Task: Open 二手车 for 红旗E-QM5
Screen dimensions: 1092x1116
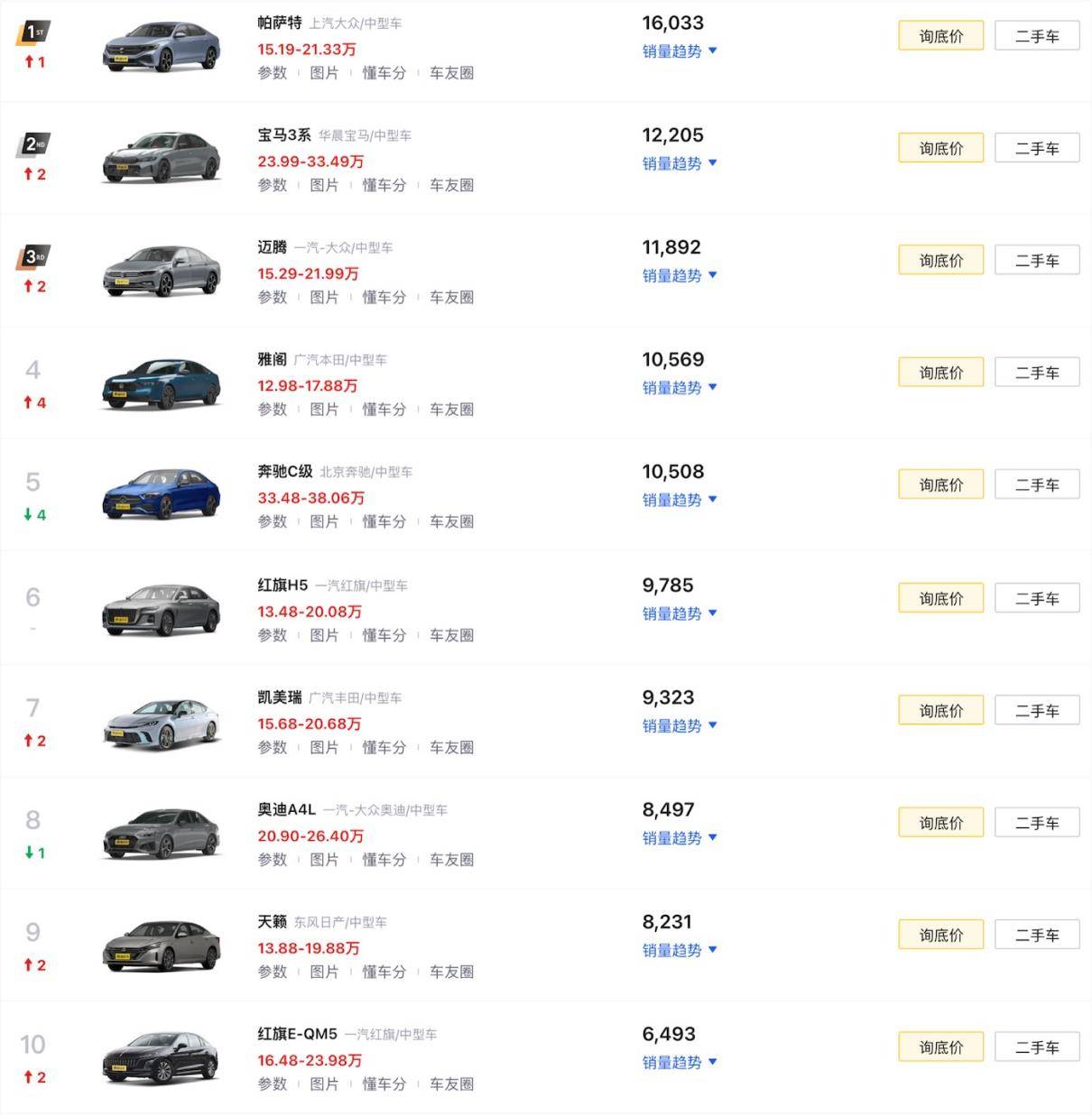Action: pyautogui.click(x=1036, y=1047)
